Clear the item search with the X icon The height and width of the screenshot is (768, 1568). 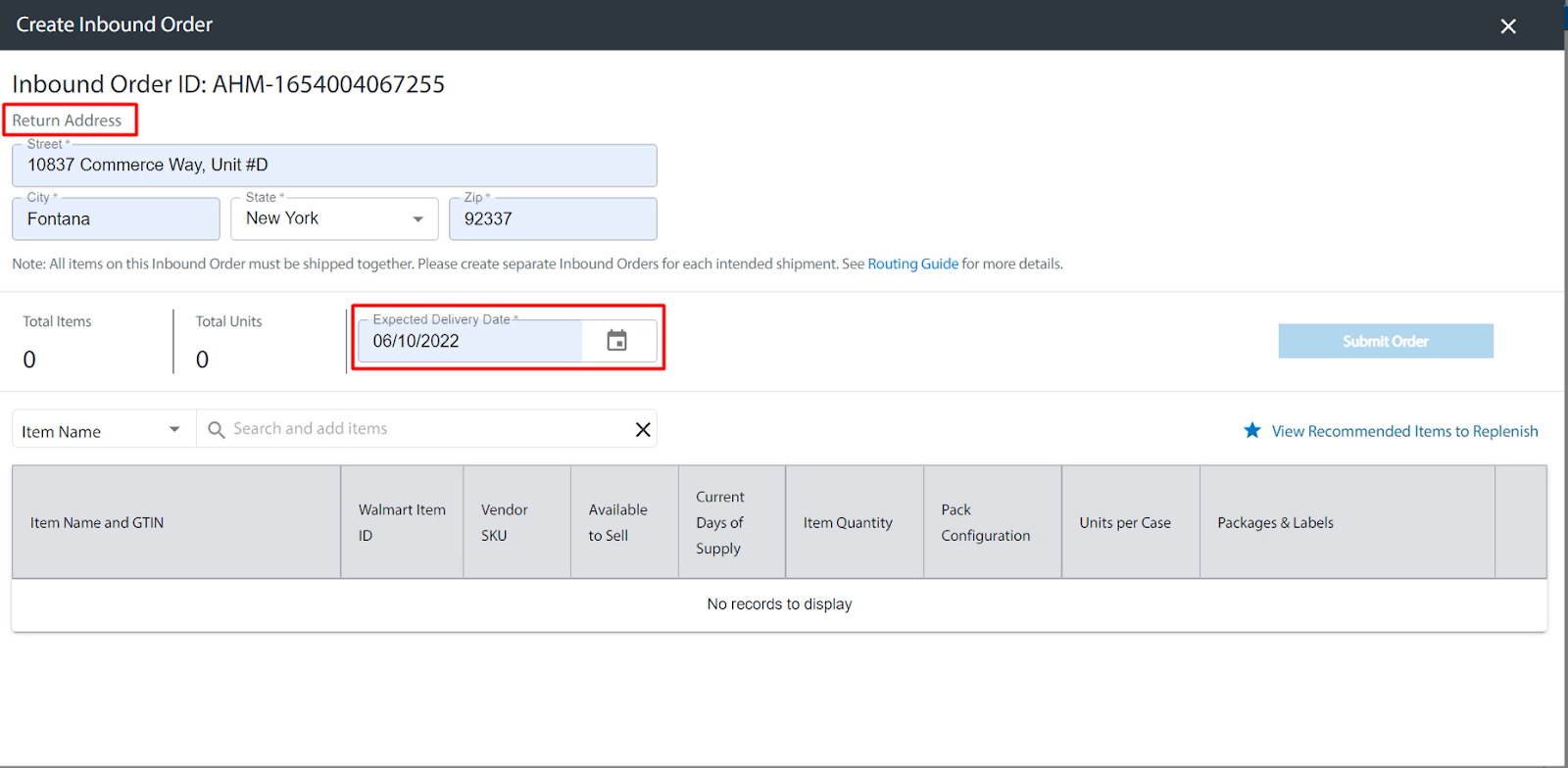click(643, 429)
